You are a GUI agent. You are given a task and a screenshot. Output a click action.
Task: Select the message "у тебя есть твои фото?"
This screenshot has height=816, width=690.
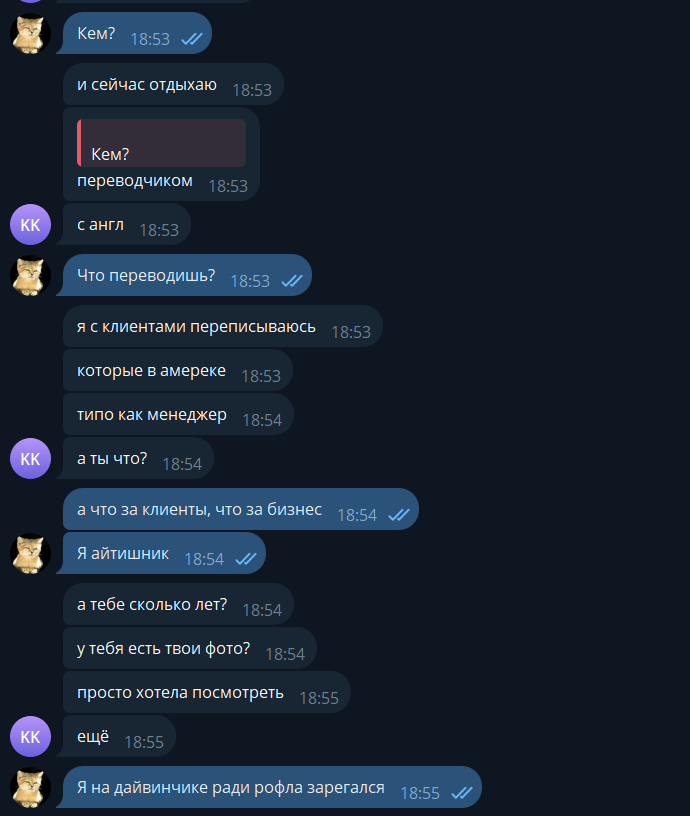coord(190,648)
